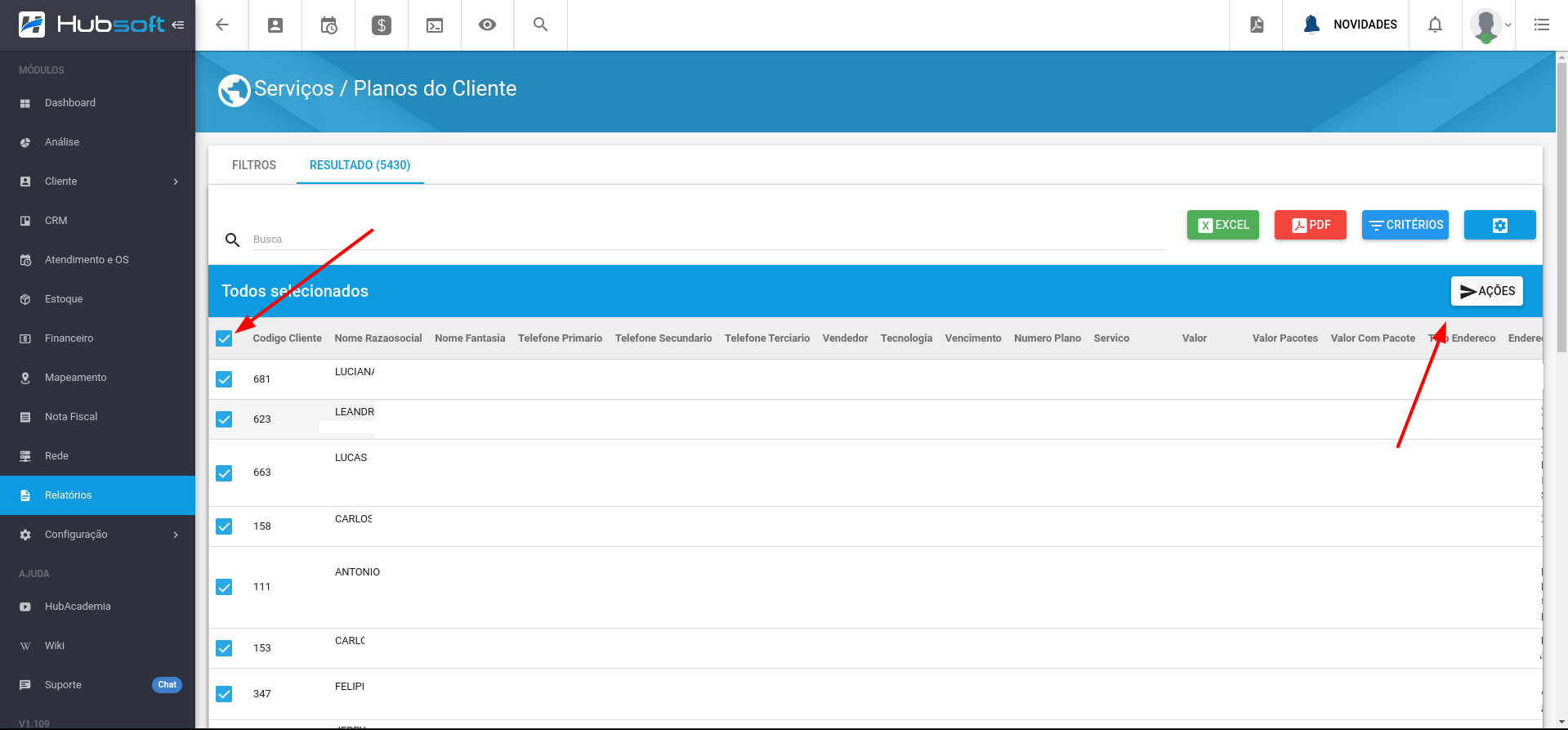Screen dimensions: 1568x730
Task: Open the notifications bell icon
Action: click(x=1435, y=25)
